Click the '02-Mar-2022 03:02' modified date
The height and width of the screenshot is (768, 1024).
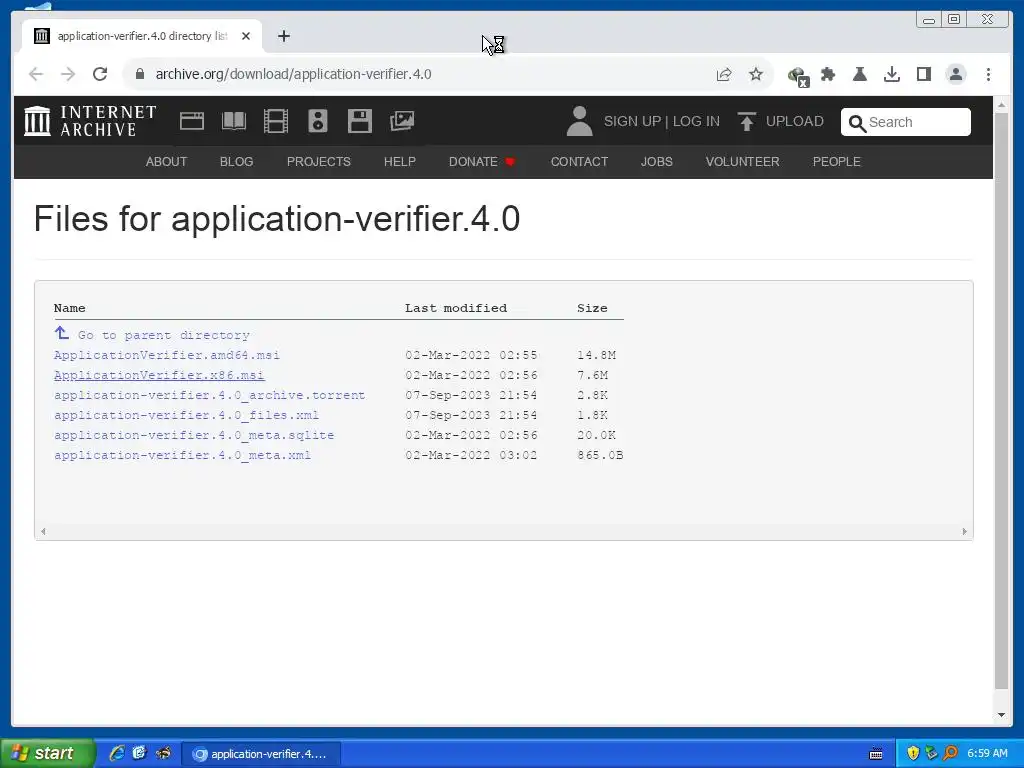point(471,455)
